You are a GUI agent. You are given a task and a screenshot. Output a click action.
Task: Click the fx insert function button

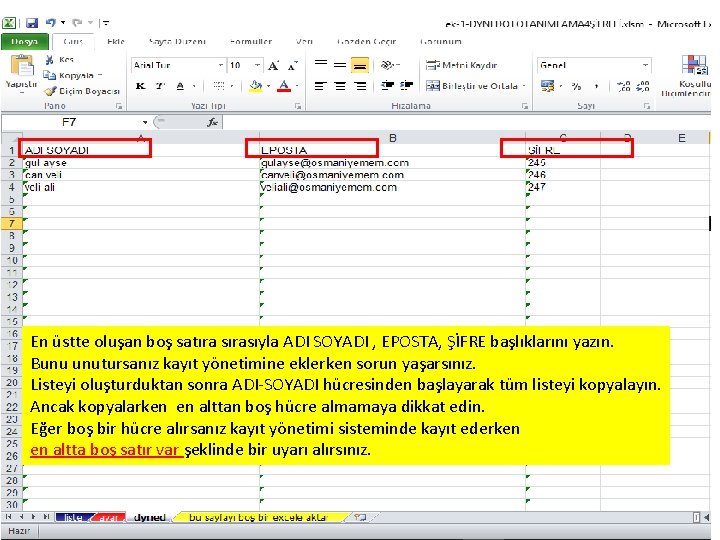click(212, 122)
